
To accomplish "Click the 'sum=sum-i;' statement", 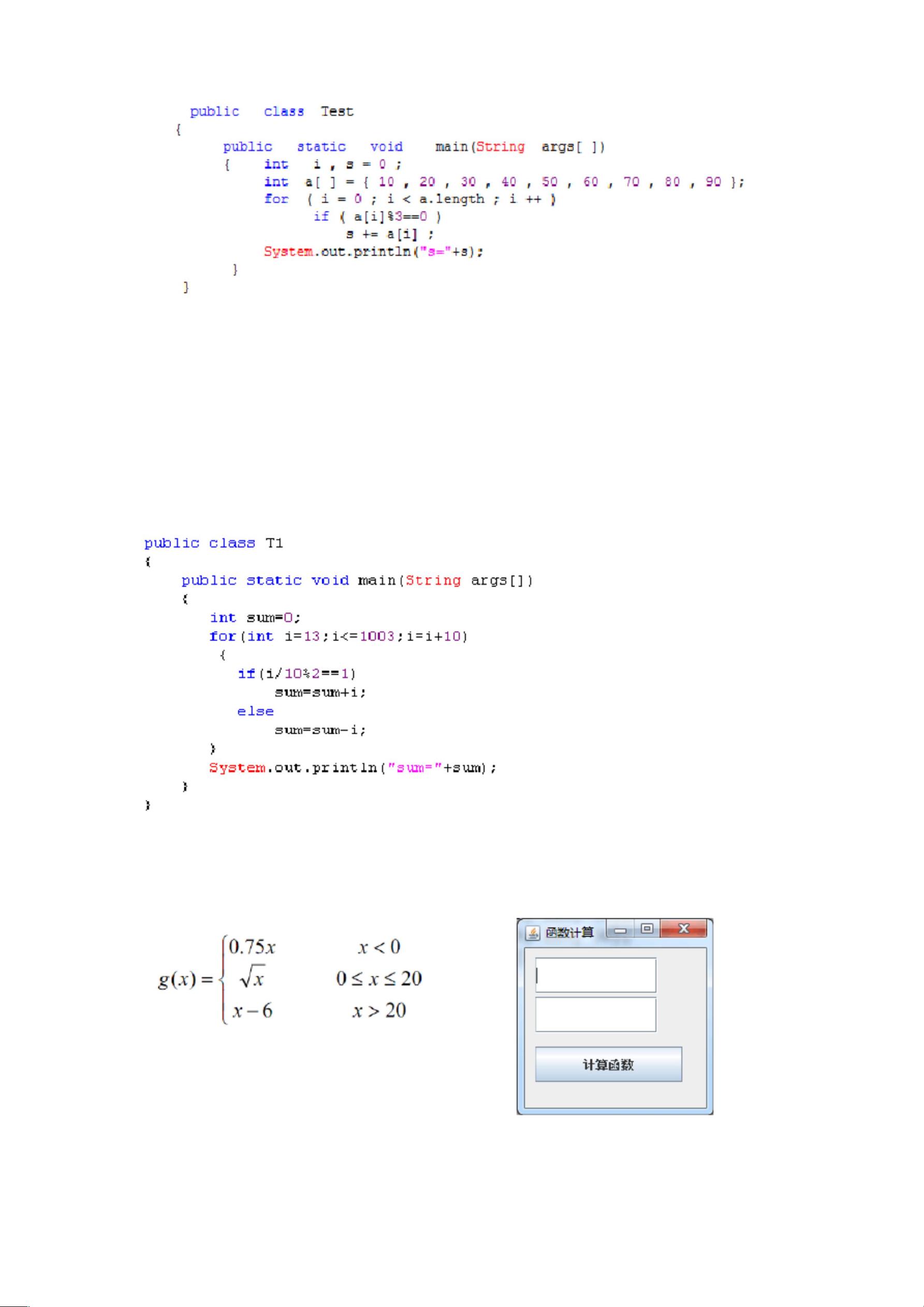I will [320, 730].
